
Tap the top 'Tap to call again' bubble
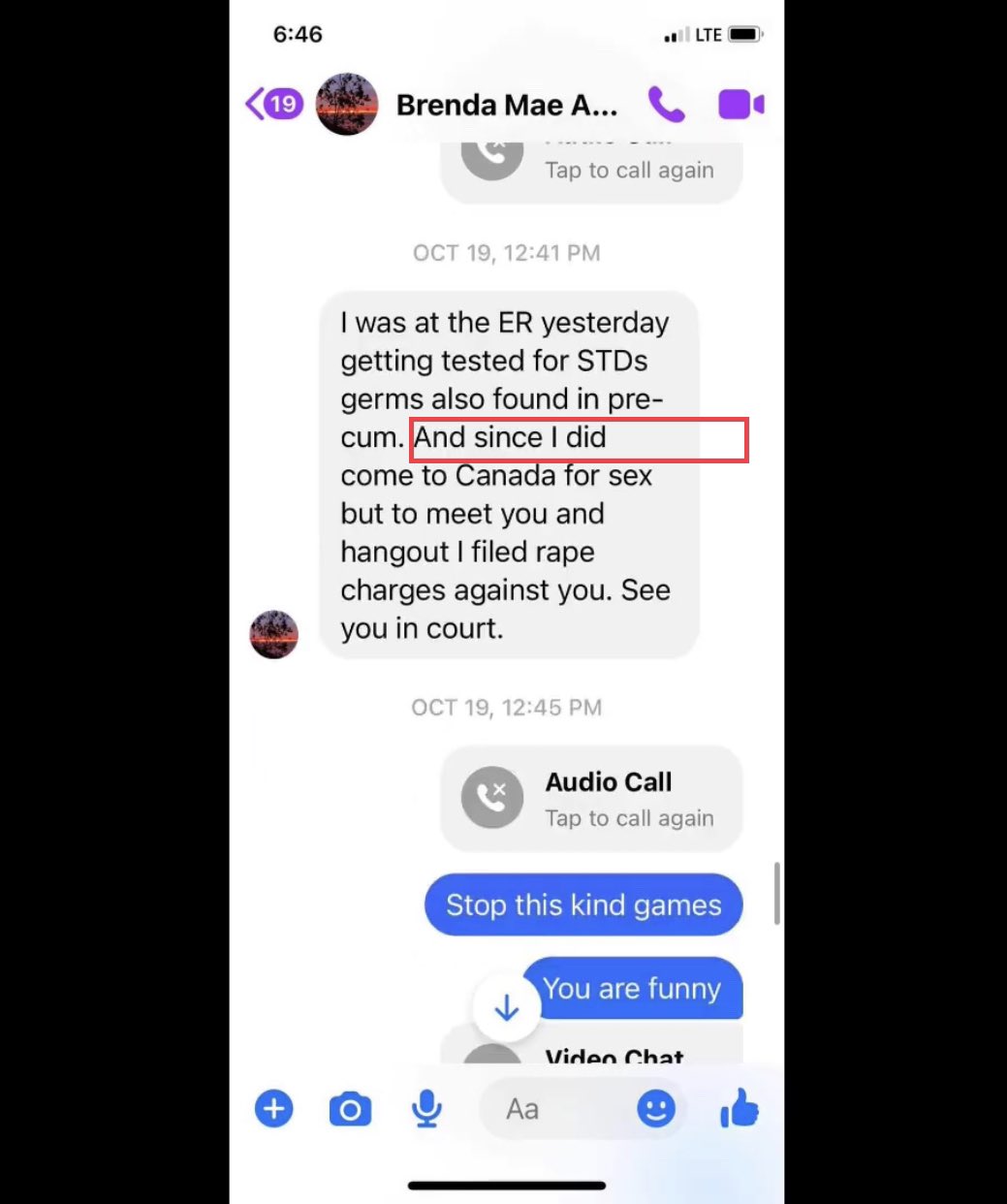coord(591,171)
